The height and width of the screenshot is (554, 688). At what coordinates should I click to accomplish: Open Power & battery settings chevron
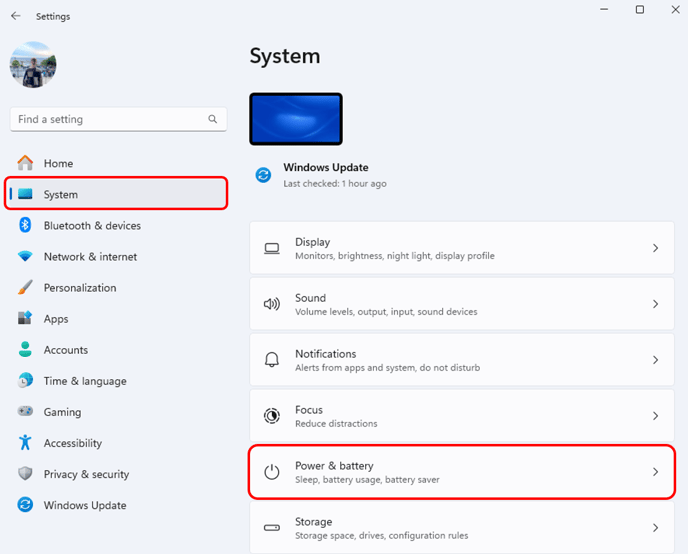coord(655,472)
